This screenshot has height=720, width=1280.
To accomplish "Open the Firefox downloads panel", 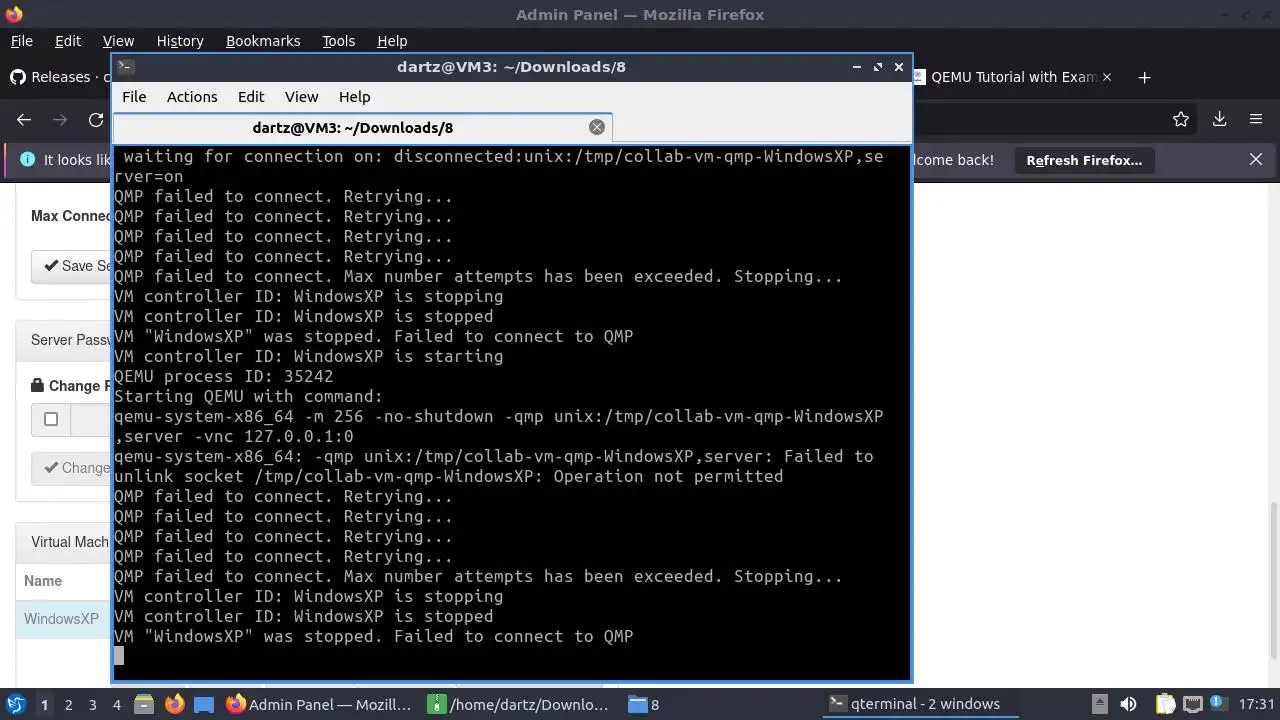I will [1219, 119].
